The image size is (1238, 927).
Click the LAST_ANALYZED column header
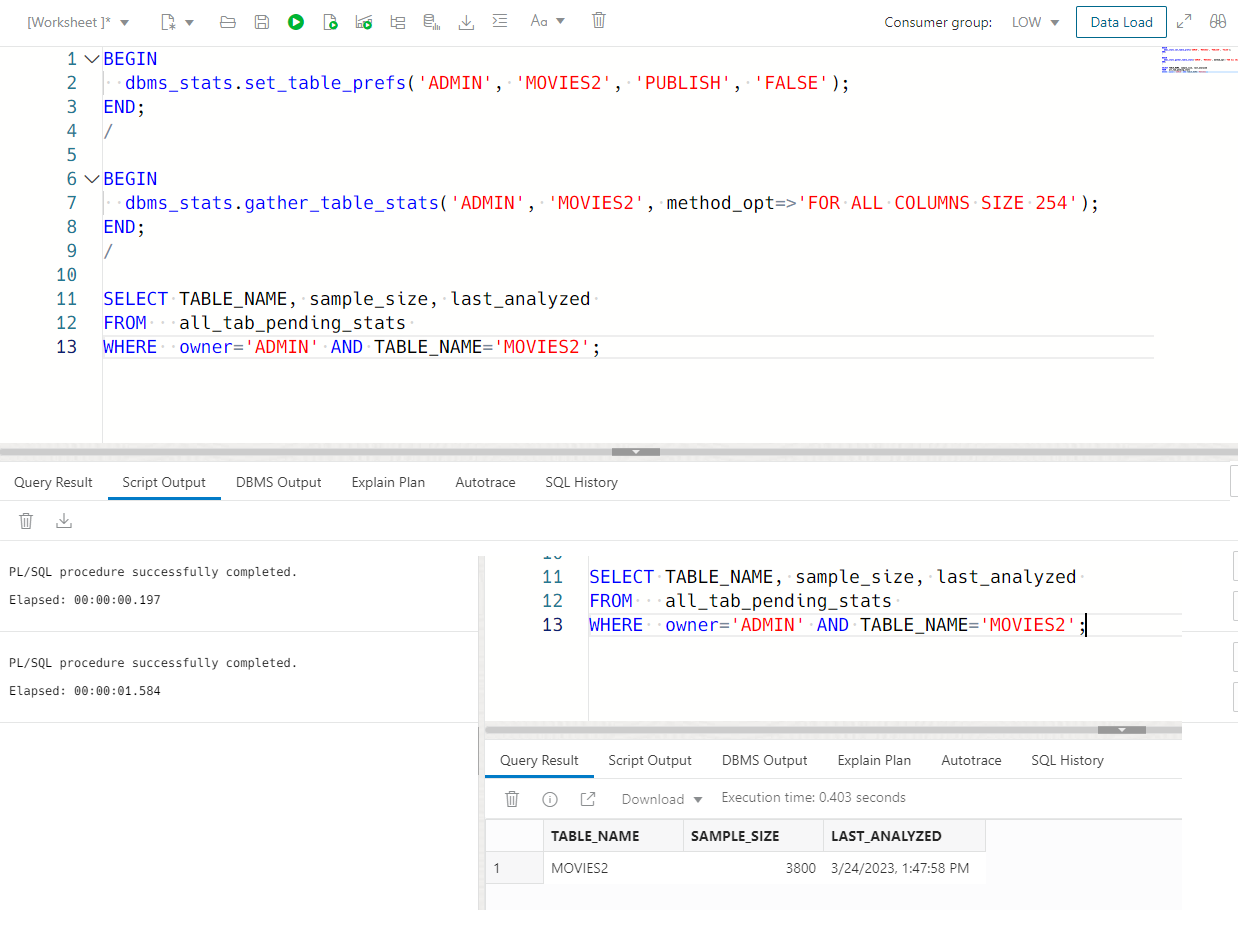coord(905,836)
